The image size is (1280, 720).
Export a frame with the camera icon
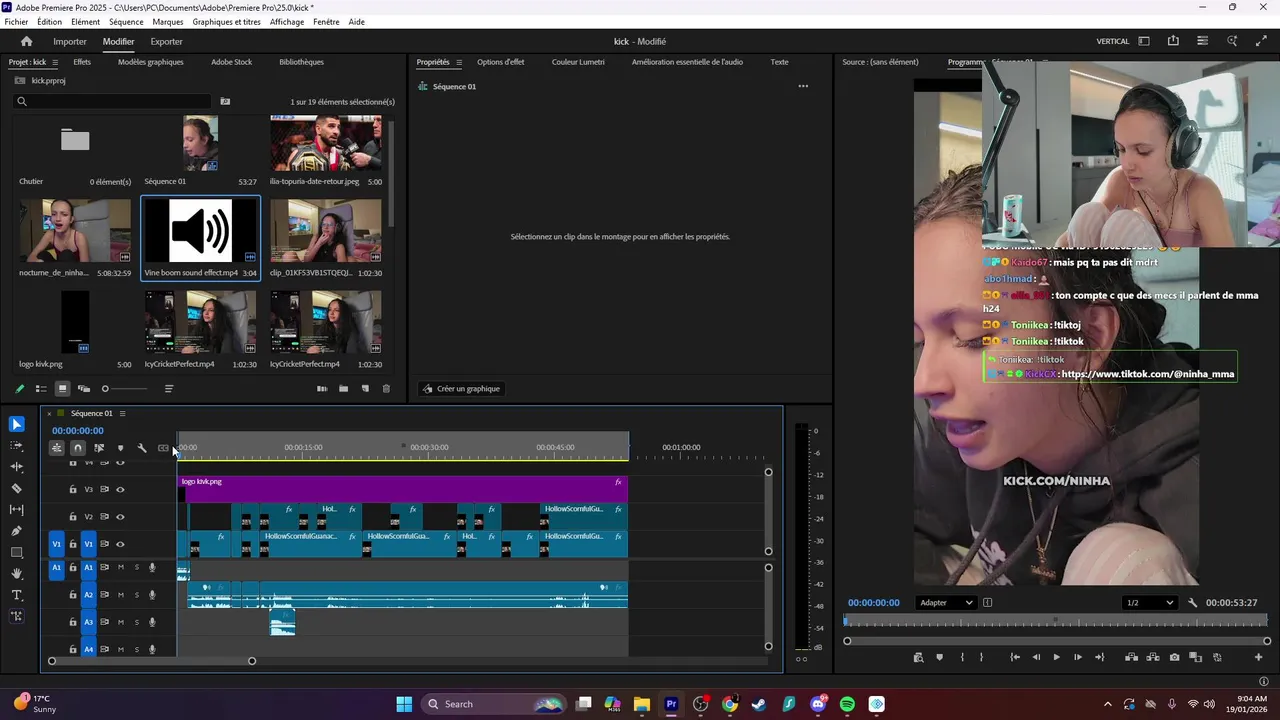tap(1174, 657)
